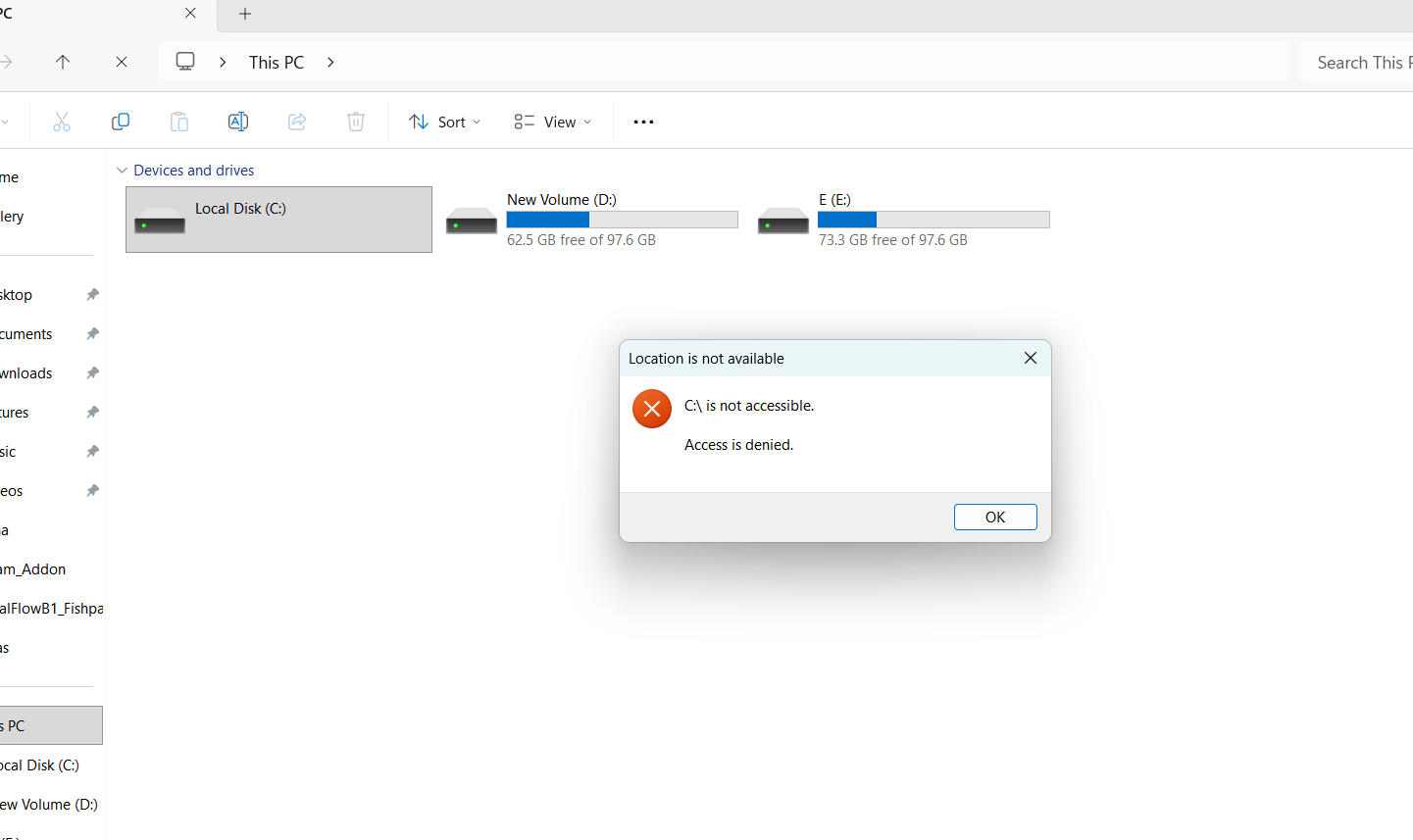This screenshot has height=840, width=1413.
Task: Close the current File Explorer tab
Action: (190, 14)
